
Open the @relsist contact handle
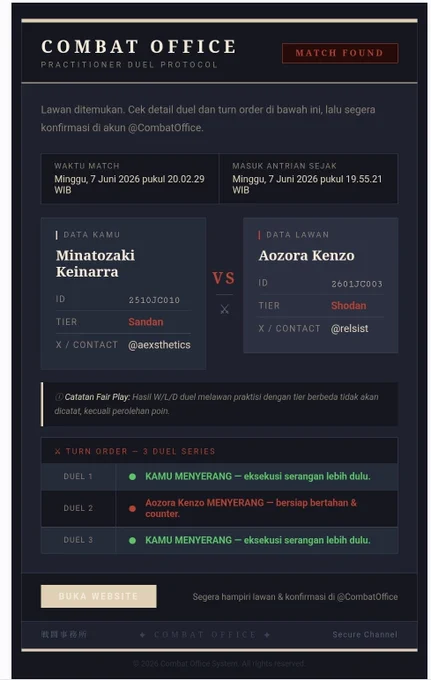coord(349,328)
